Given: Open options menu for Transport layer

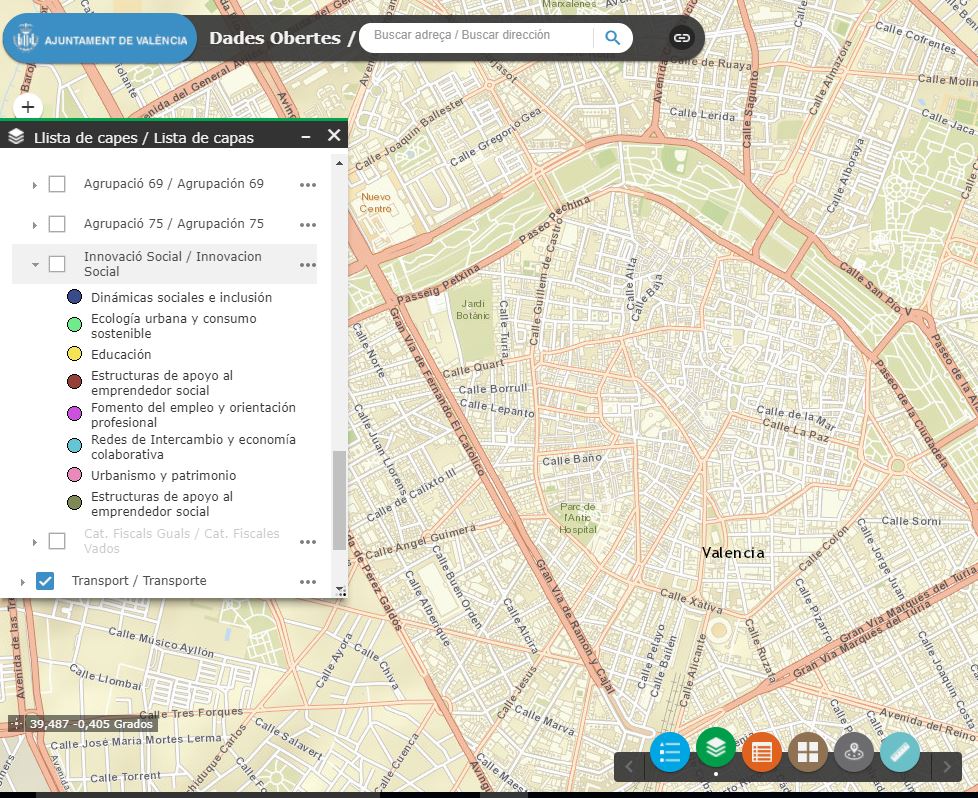Looking at the screenshot, I should click(308, 582).
